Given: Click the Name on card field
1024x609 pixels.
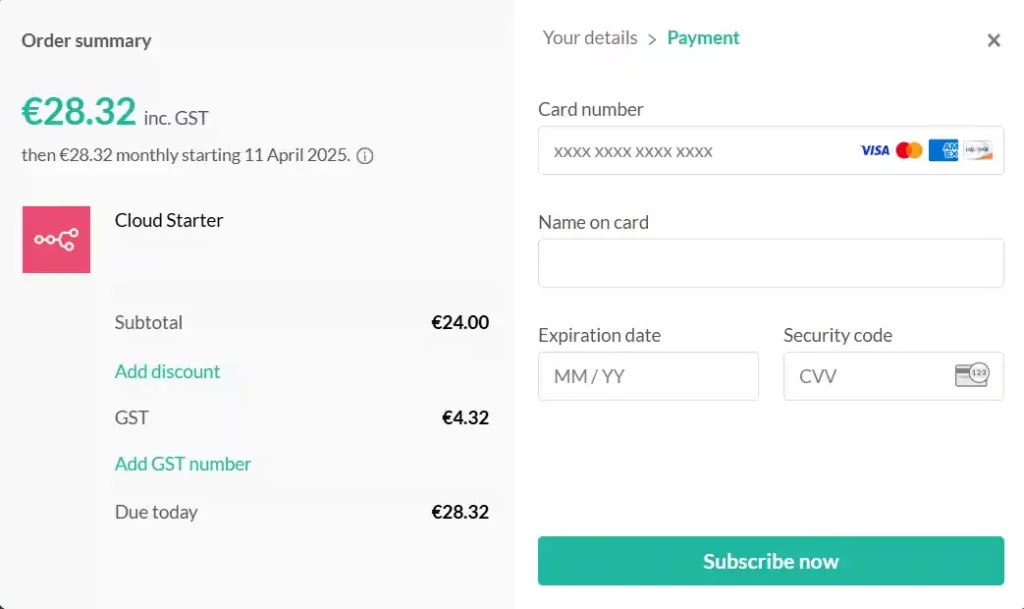Looking at the screenshot, I should tap(770, 263).
